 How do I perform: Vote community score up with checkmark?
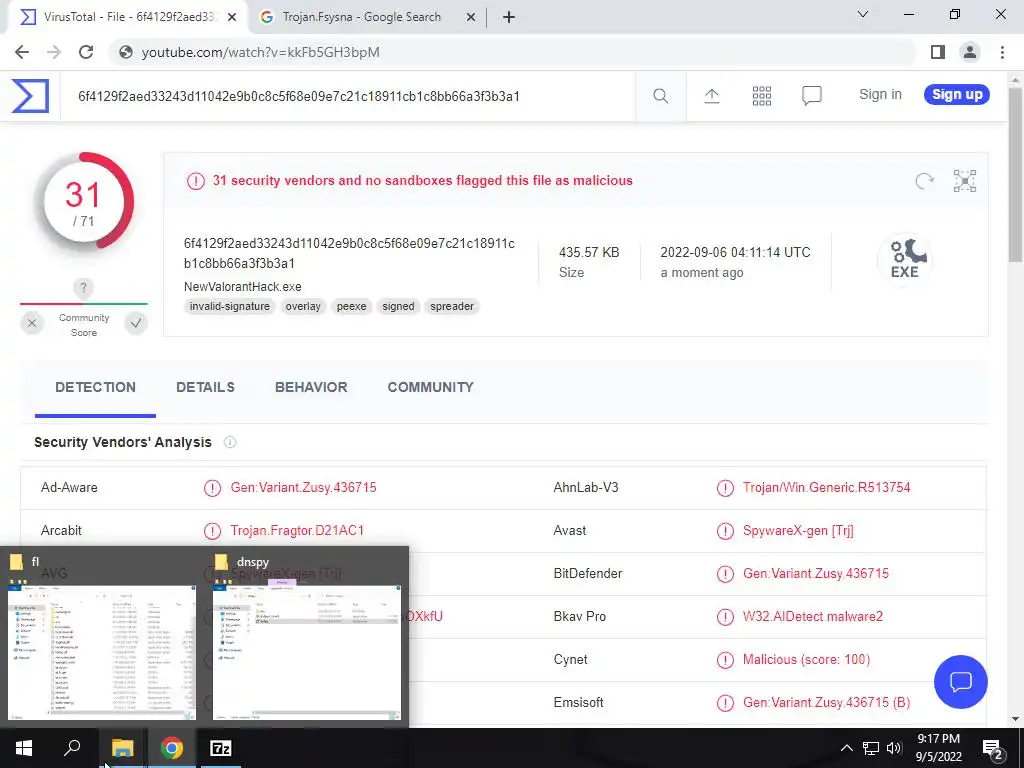pyautogui.click(x=136, y=323)
